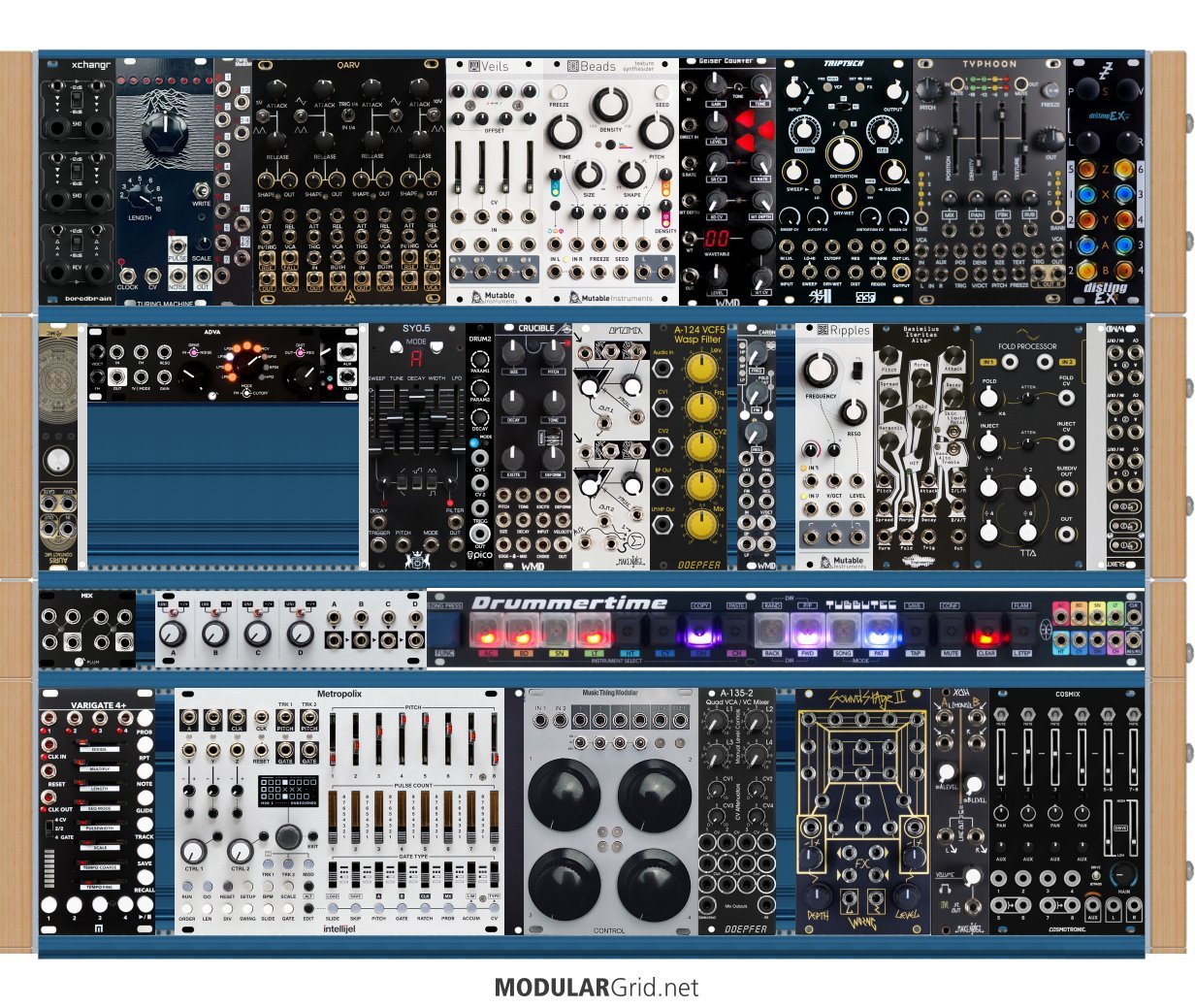Flip the mode switch on Ripples
1195x1008 pixels.
click(x=857, y=370)
